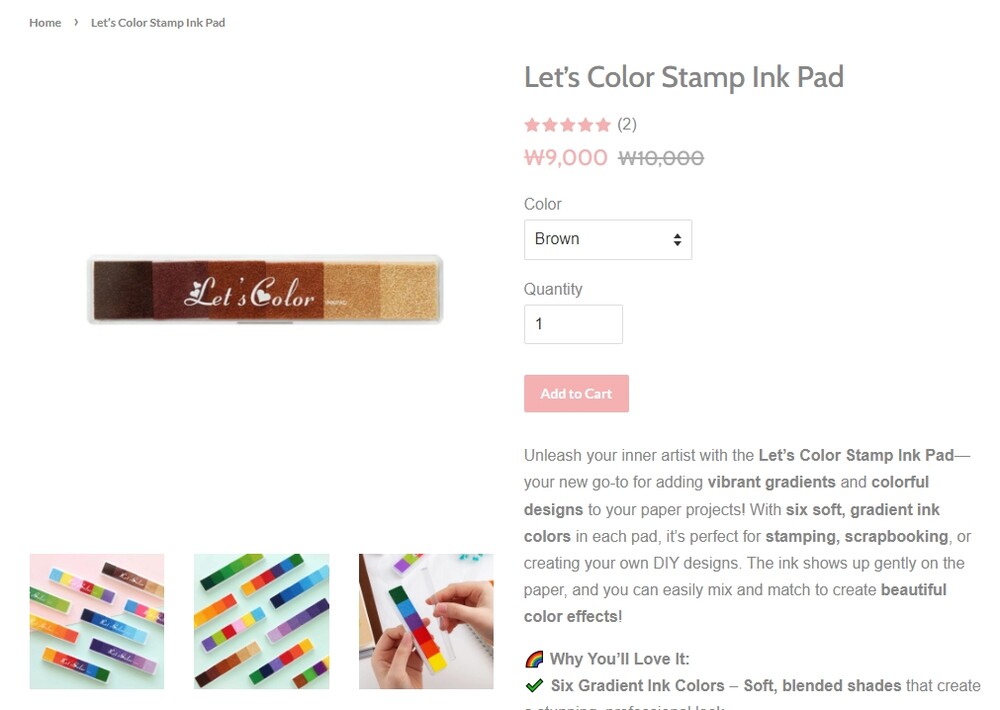Image resolution: width=1000 pixels, height=710 pixels.
Task: Select the pink background ink pads thumbnail
Action: click(97, 621)
